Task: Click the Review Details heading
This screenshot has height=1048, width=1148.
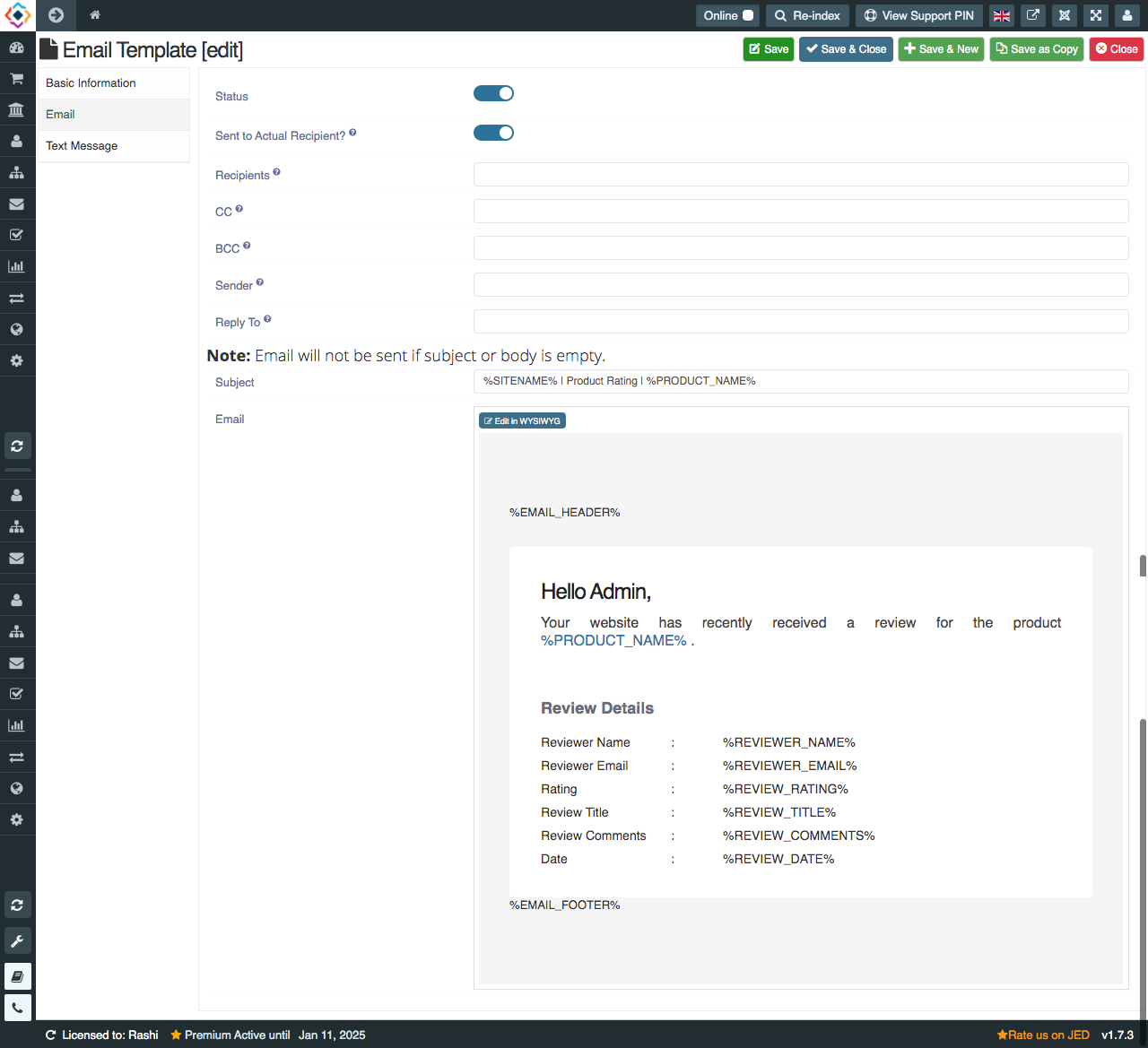Action: pos(597,708)
